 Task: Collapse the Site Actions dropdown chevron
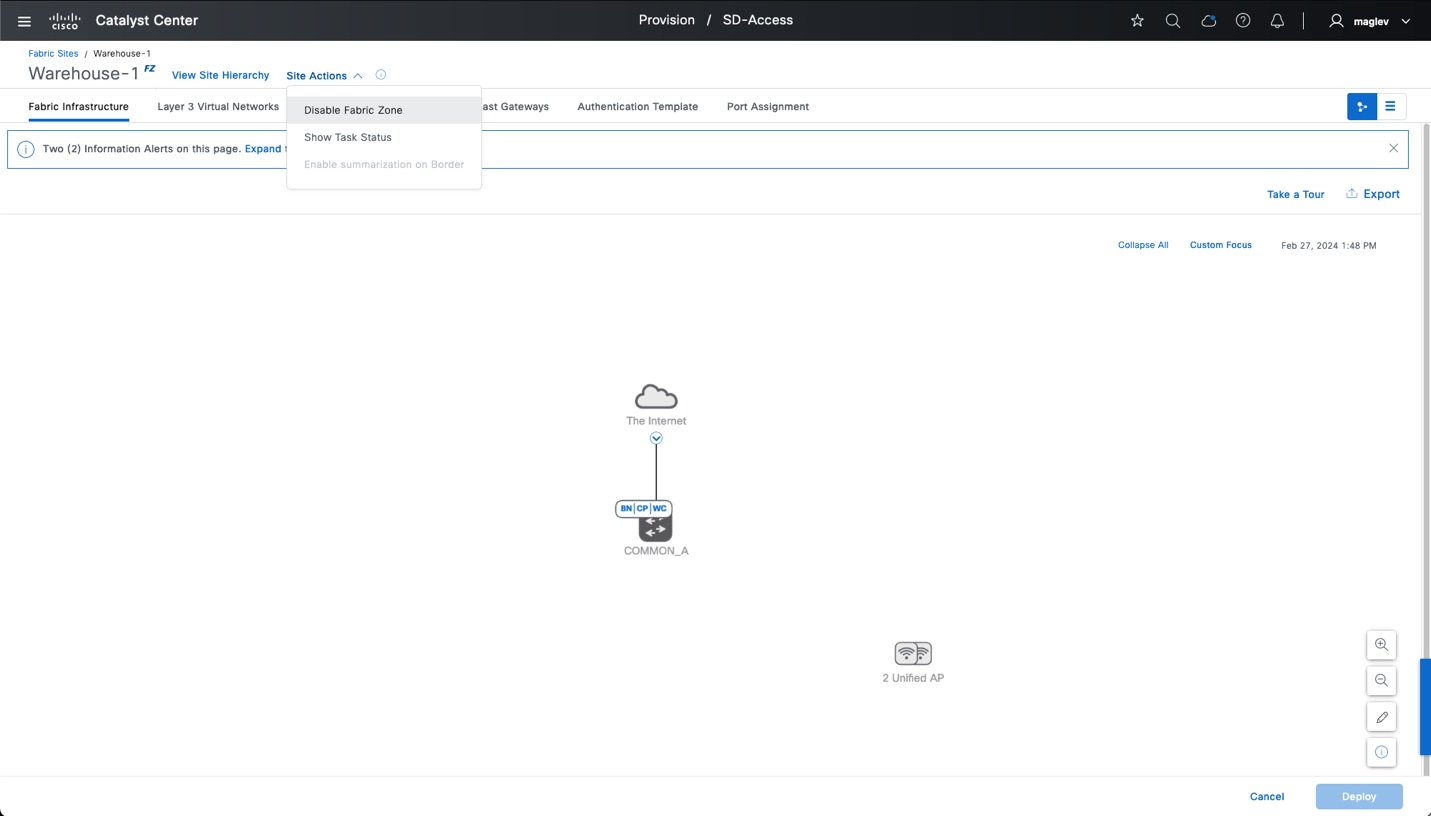(x=357, y=75)
